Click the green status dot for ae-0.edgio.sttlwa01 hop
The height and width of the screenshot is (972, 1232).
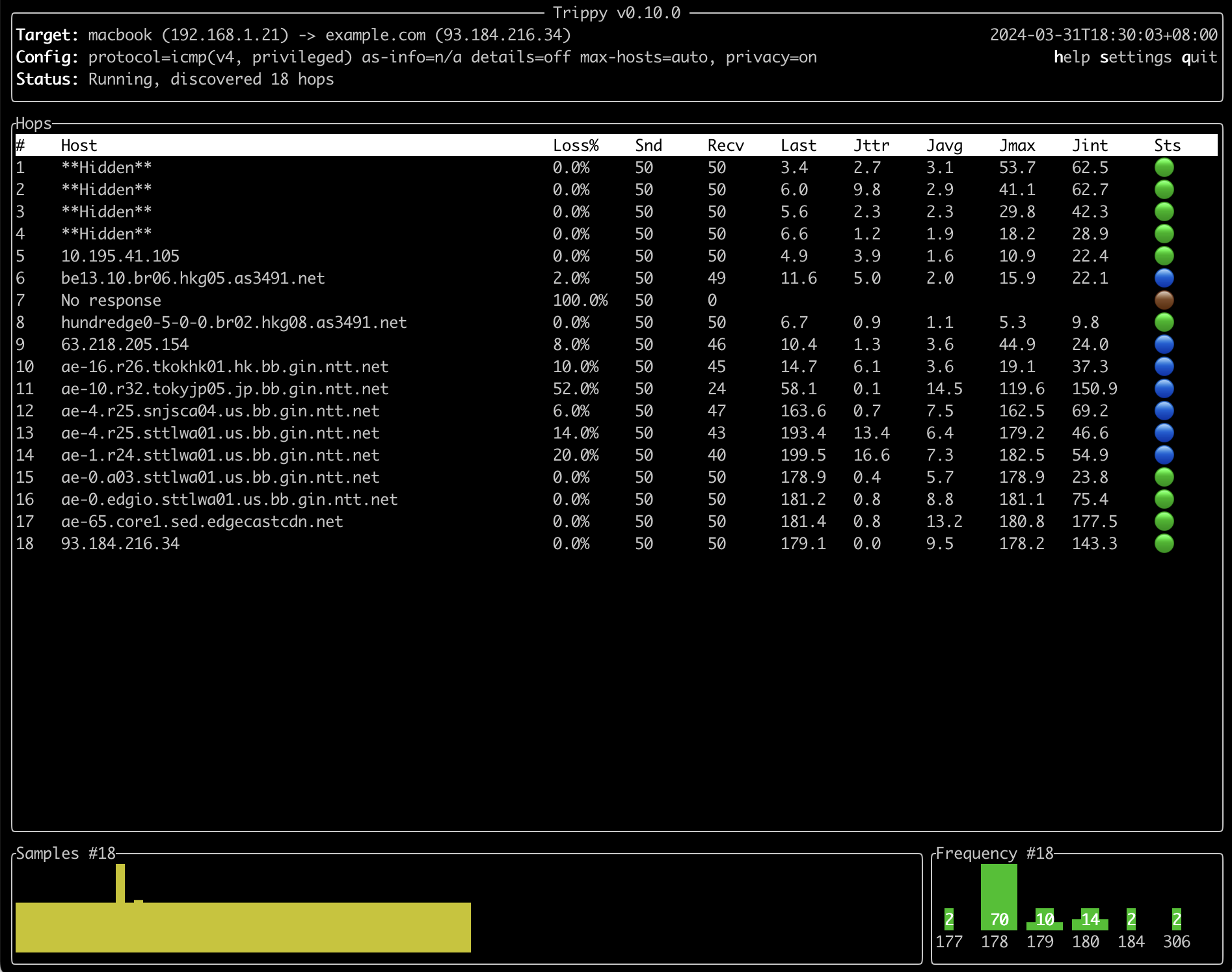(1164, 500)
